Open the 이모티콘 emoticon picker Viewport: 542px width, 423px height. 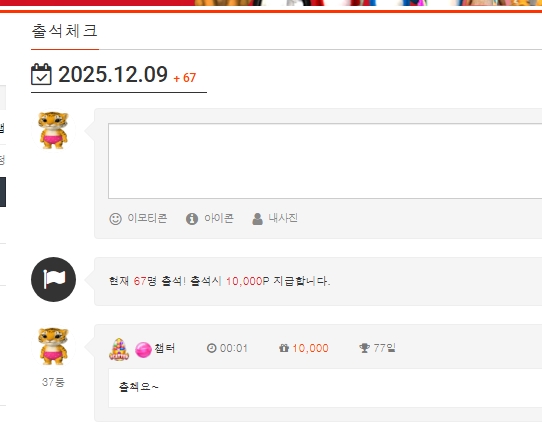[138, 218]
